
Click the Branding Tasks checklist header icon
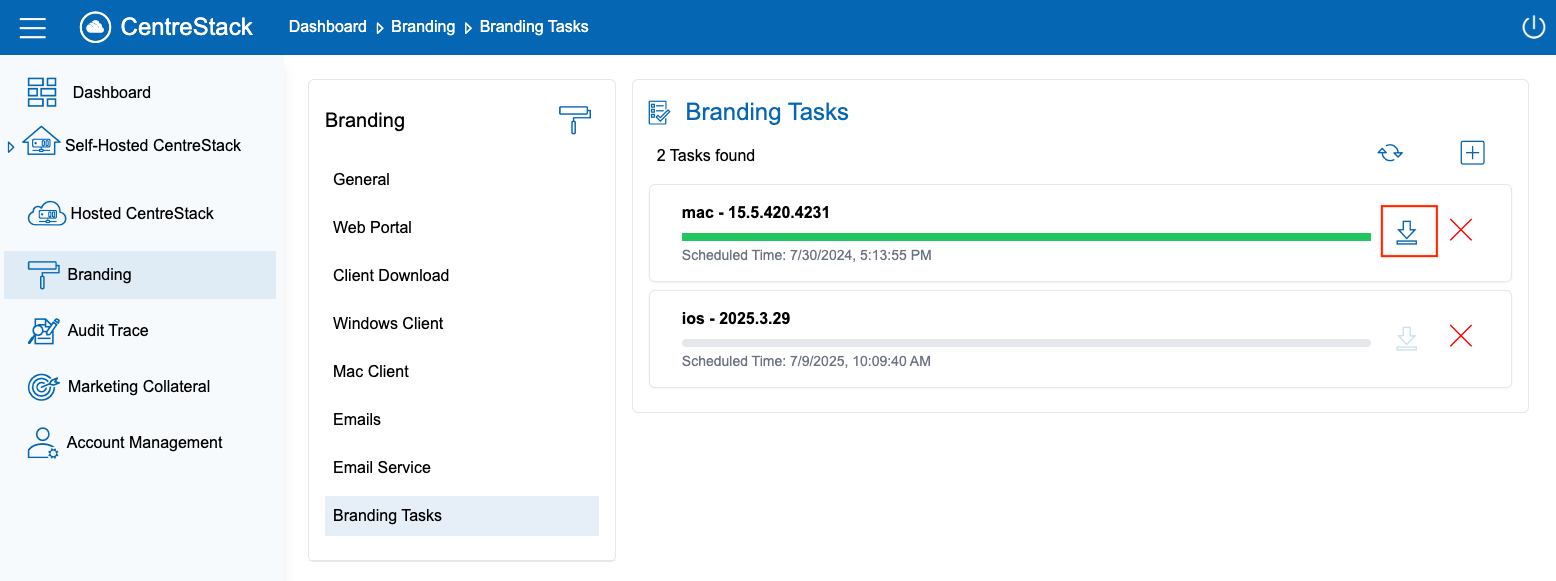click(659, 112)
